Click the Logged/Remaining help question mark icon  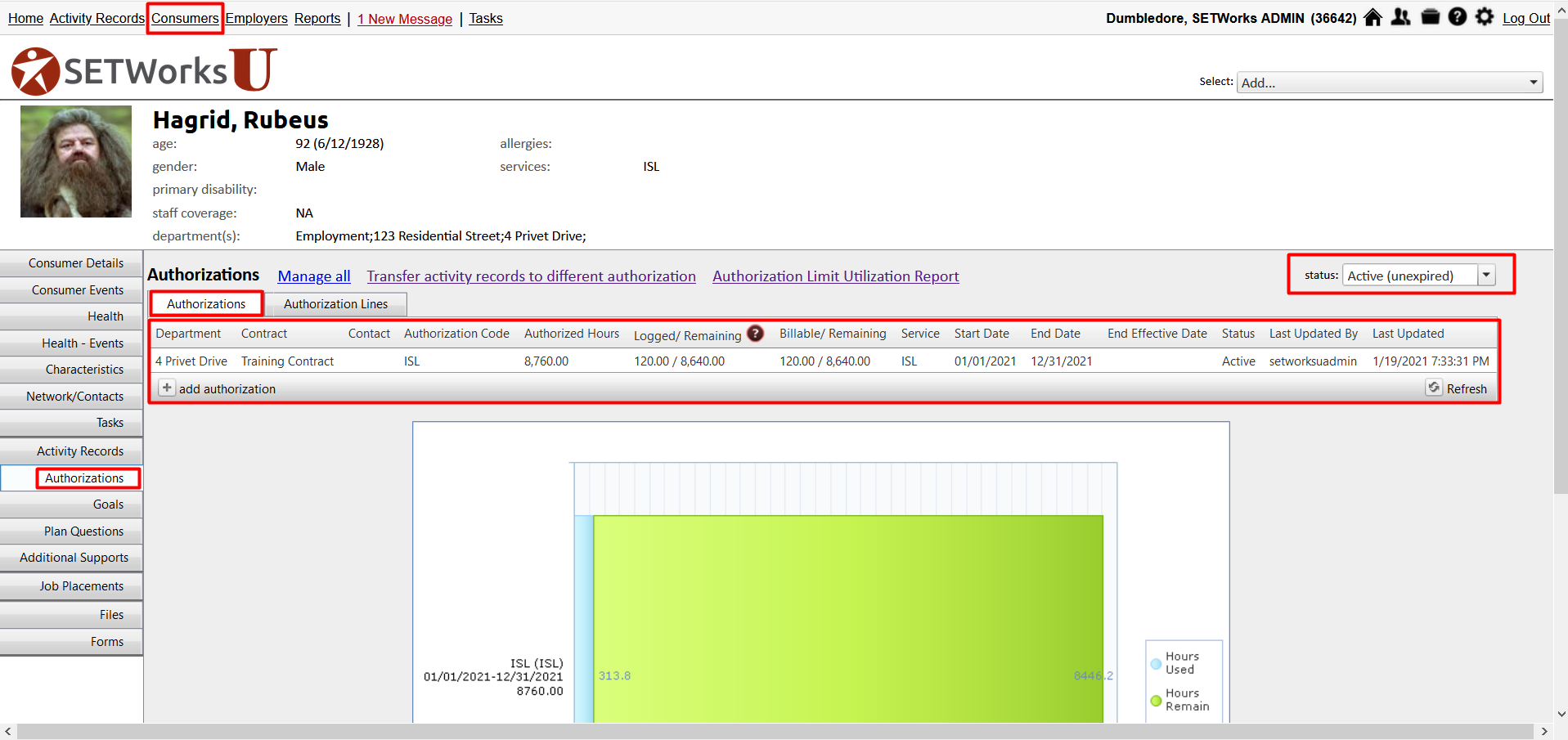coord(756,334)
